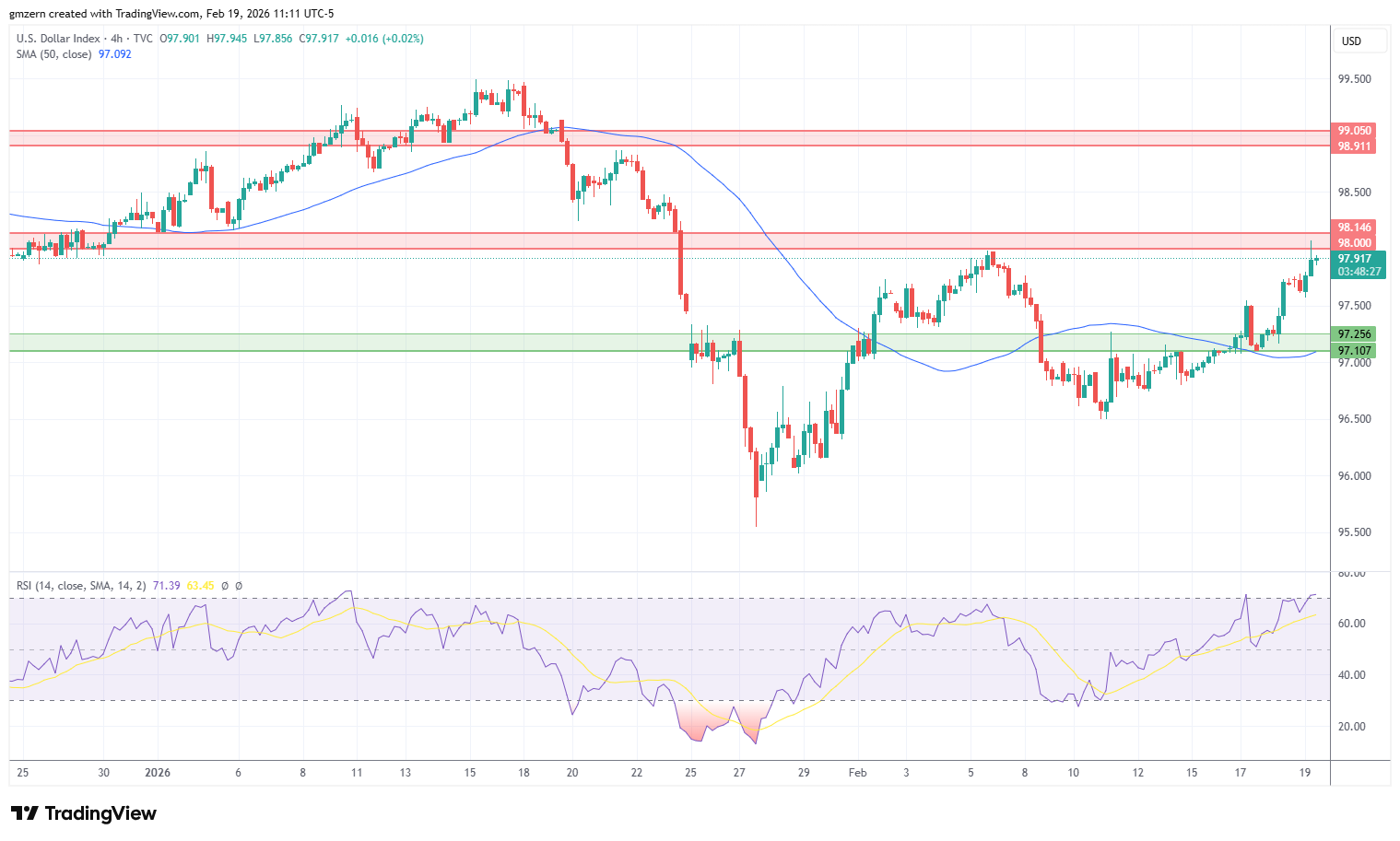The image size is (1400, 841).
Task: Click the 95.500 price axis tick
Action: pos(1354,532)
